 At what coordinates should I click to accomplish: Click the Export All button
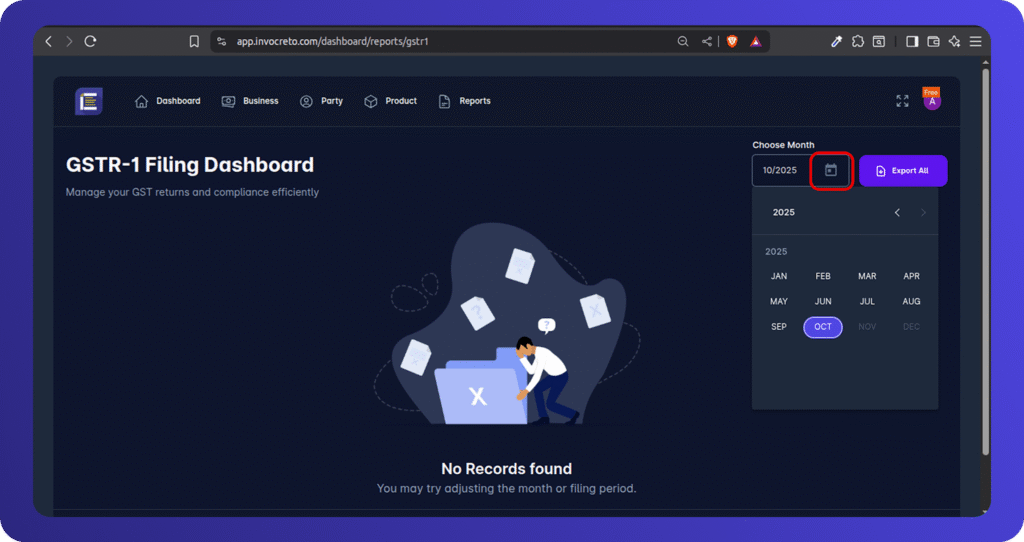[x=903, y=170]
